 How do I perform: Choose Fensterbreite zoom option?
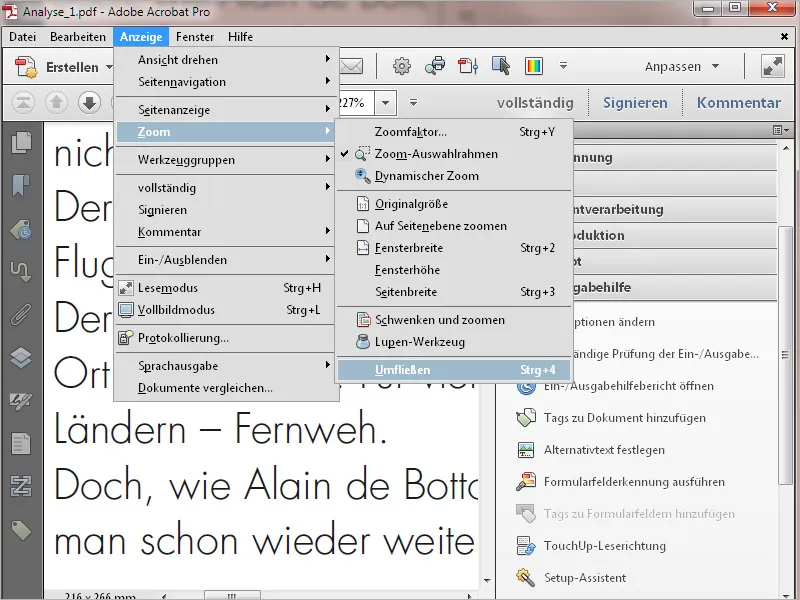pos(453,248)
